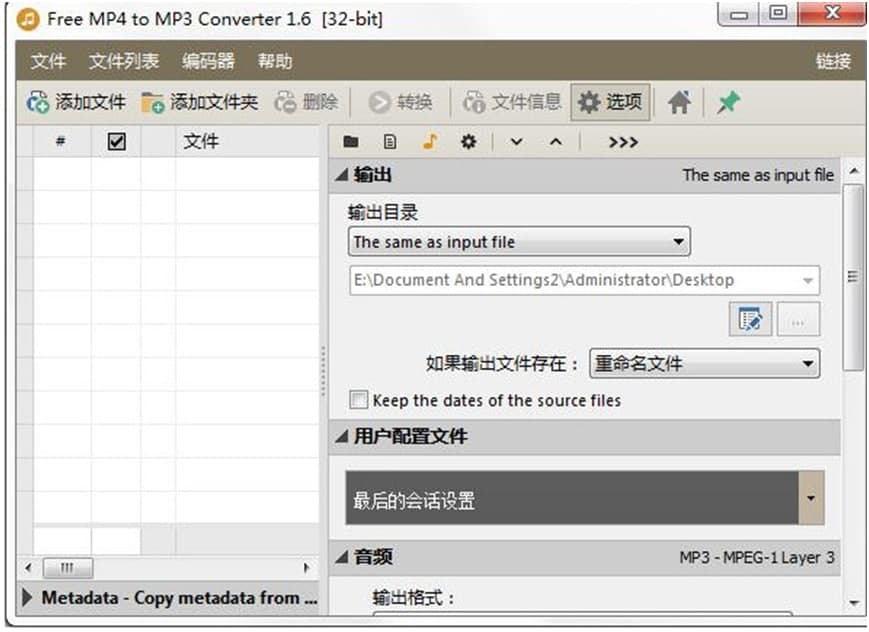Viewport: 869px width, 632px height.
Task: Click the home icon on the toolbar
Action: (680, 101)
